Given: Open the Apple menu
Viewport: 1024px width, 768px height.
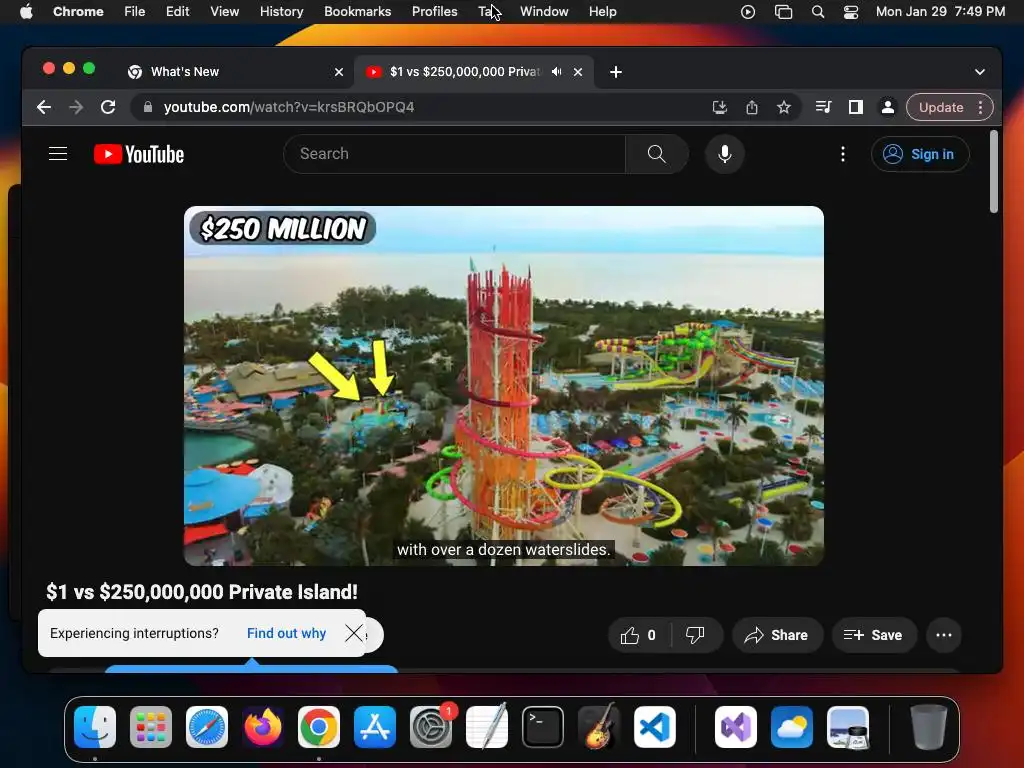Looking at the screenshot, I should pyautogui.click(x=26, y=12).
